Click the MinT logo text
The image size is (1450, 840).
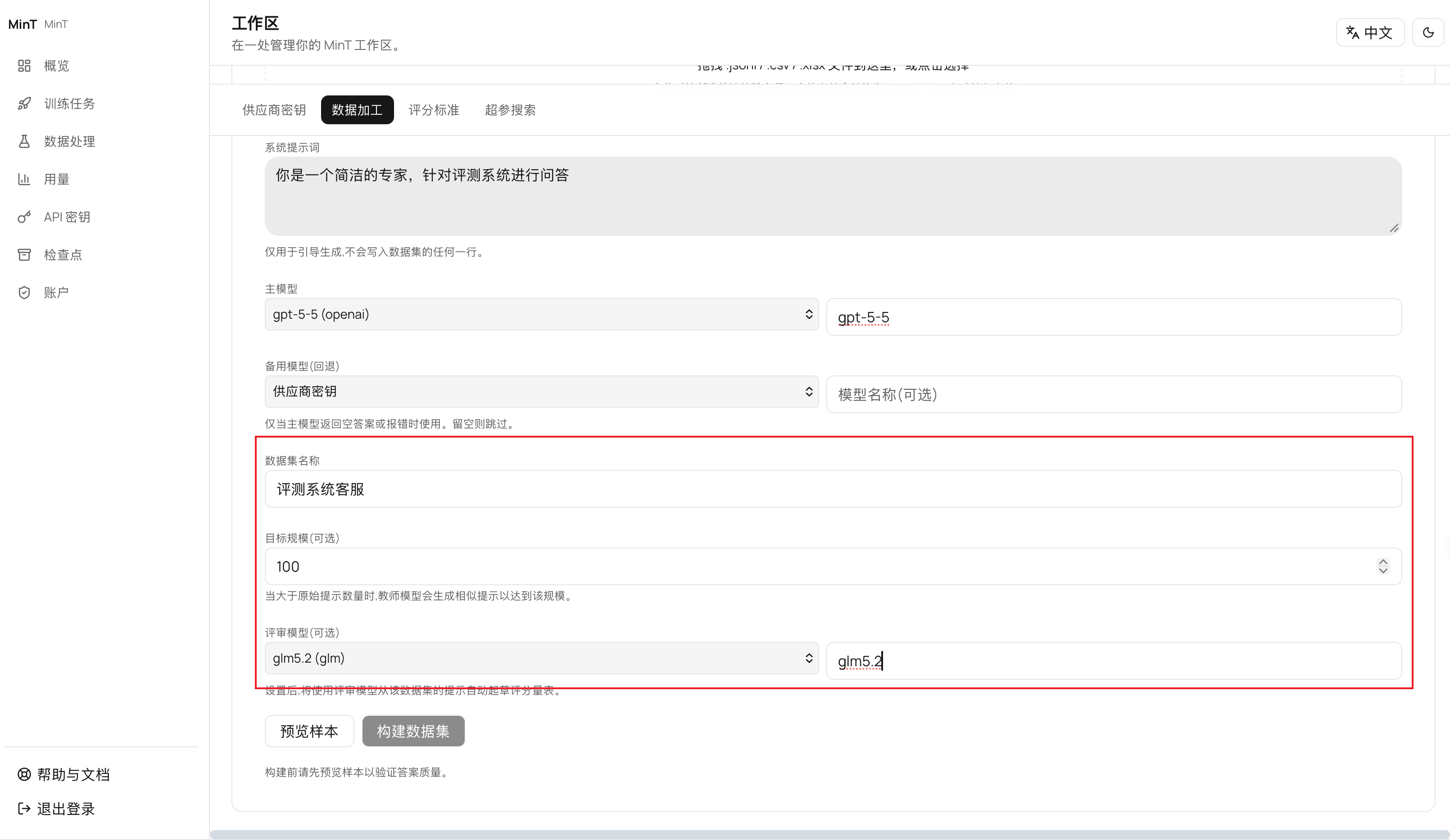[x=23, y=24]
